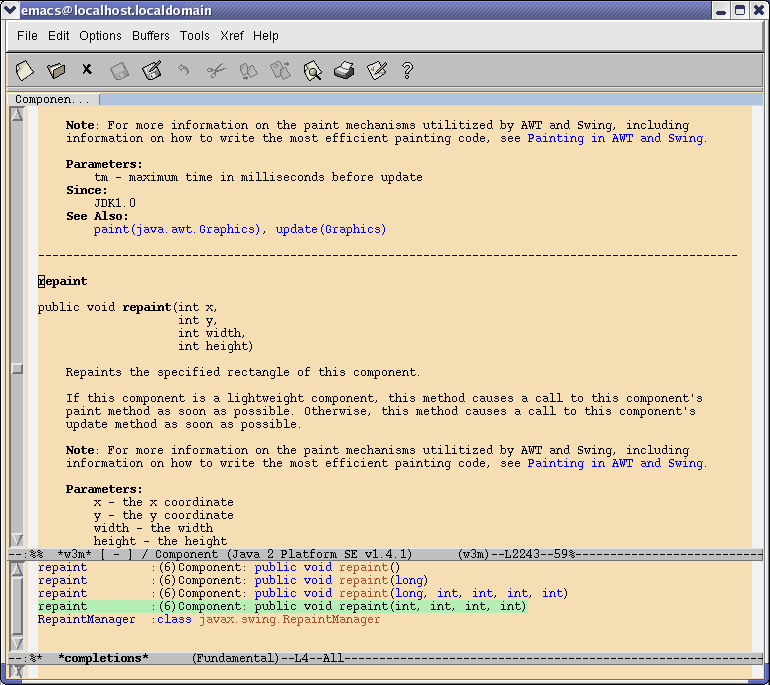Click the scroll-down arrow of the w3m buffer scrollbar
Screen dimensions: 770x685
tap(17, 540)
